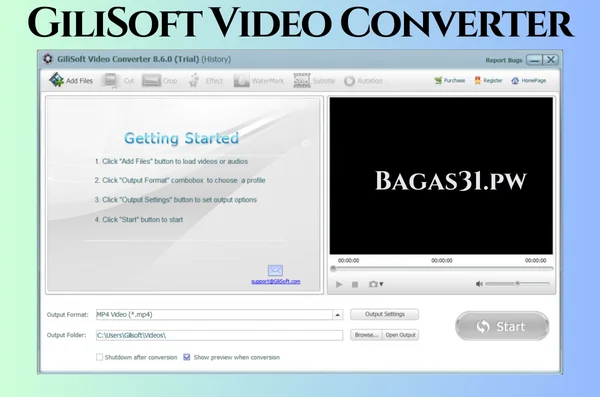Open the Cut tool
The width and height of the screenshot is (600, 397).
tap(117, 81)
